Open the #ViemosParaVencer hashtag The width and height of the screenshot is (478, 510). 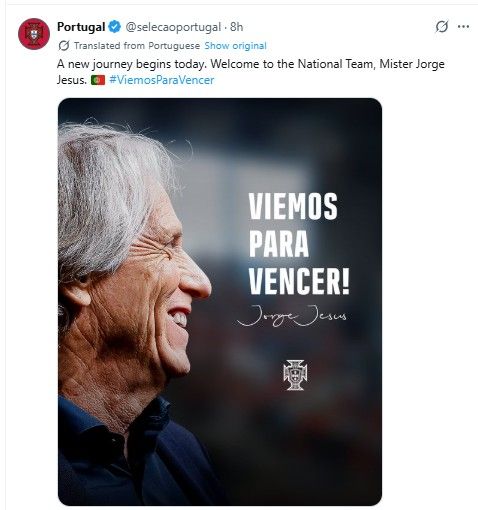162,80
